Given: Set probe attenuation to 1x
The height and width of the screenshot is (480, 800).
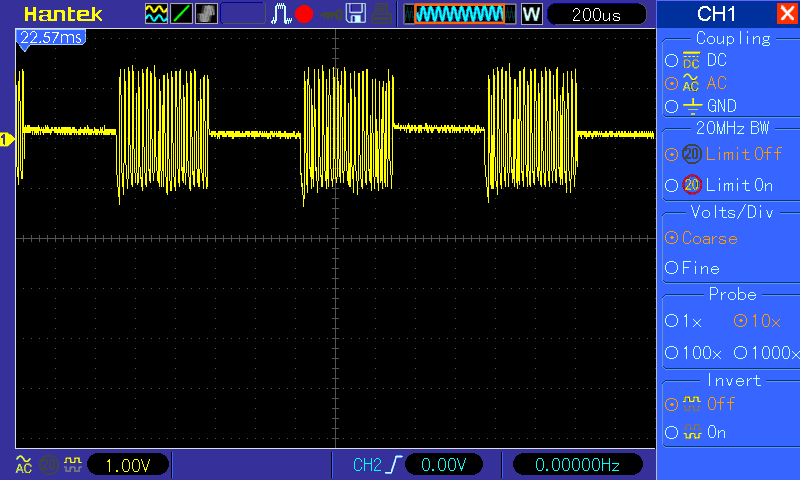Looking at the screenshot, I should 684,321.
